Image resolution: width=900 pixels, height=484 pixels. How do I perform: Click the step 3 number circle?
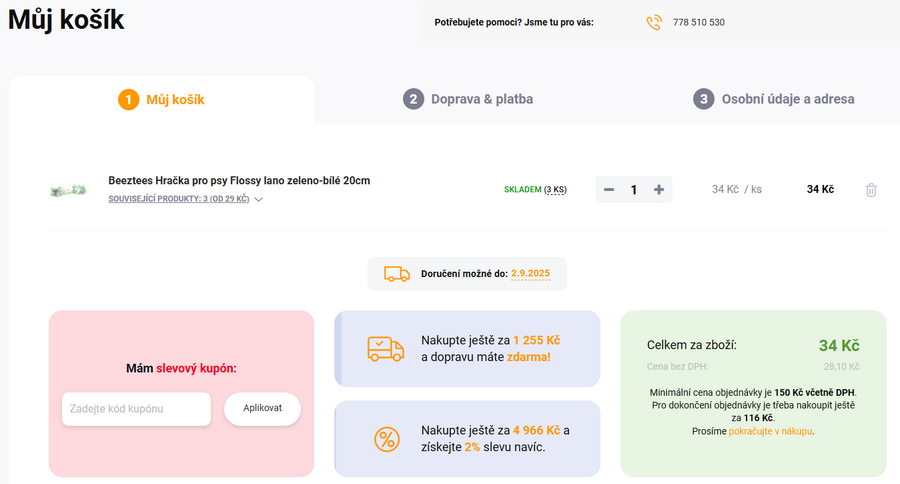pos(704,99)
